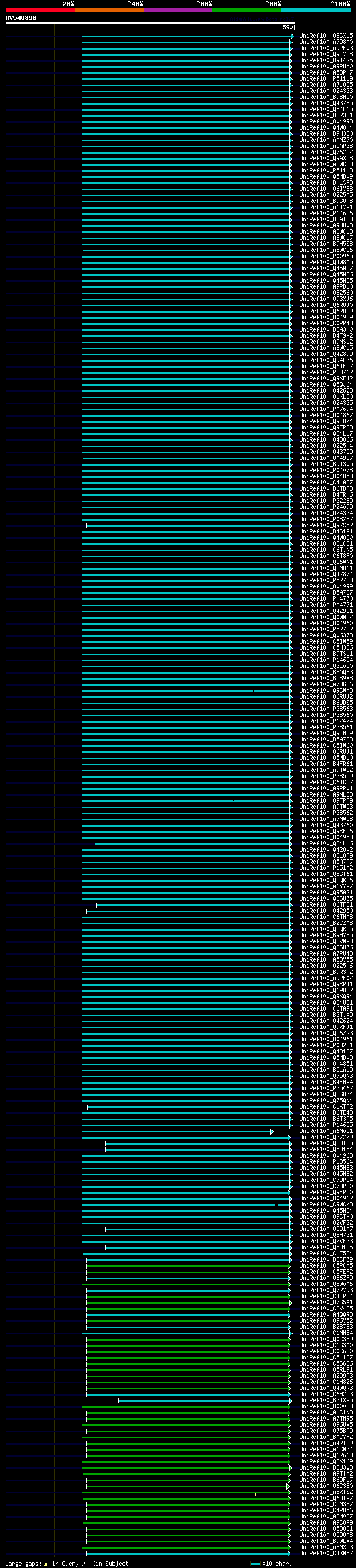Select the UniRef100_A9PEW3 entry
Image resolution: width=356 pixels, height=1568 pixels.
[325, 48]
